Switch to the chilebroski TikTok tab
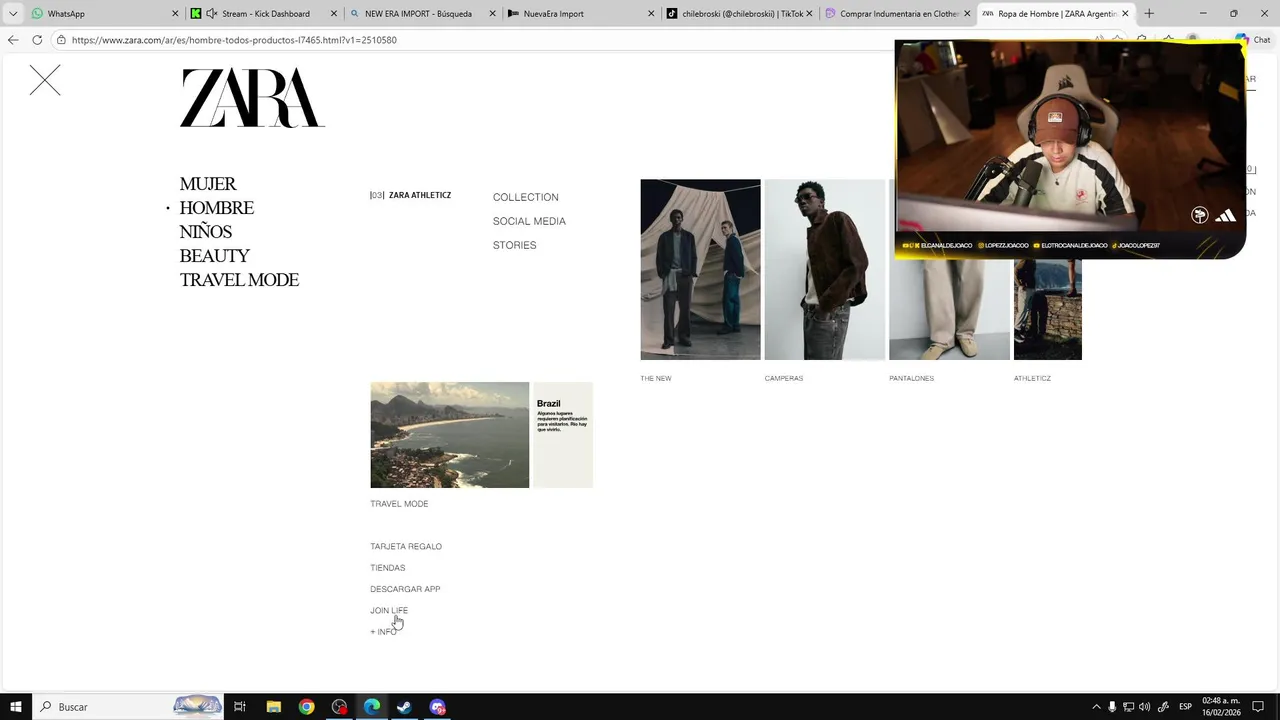Image resolution: width=1280 pixels, height=720 pixels. coord(742,14)
